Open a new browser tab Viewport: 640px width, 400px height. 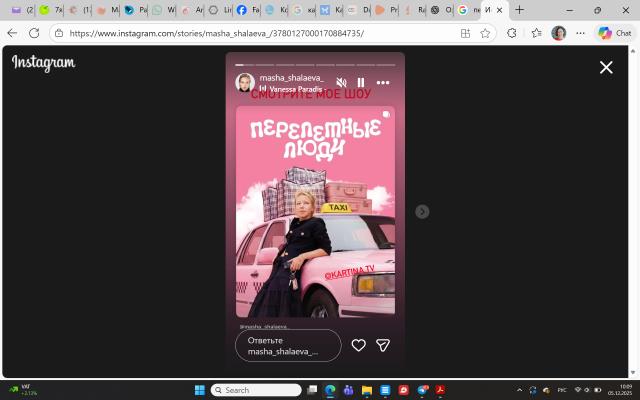519,10
